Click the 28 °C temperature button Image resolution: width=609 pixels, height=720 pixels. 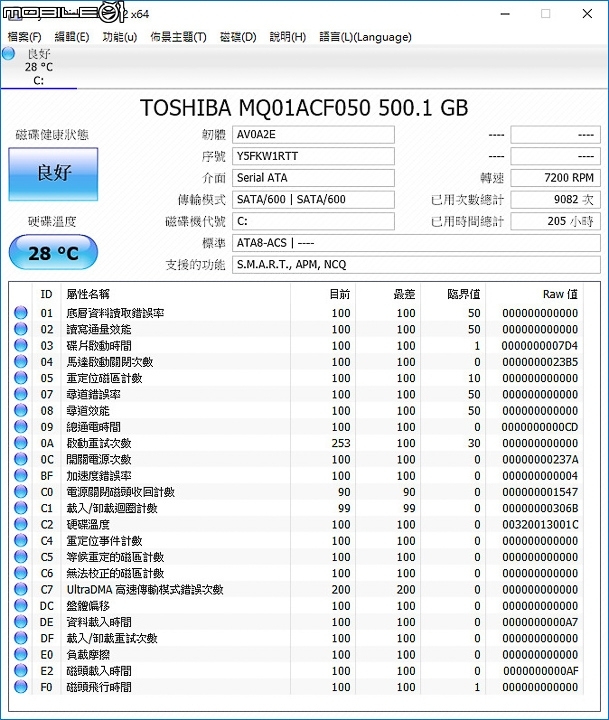point(53,253)
